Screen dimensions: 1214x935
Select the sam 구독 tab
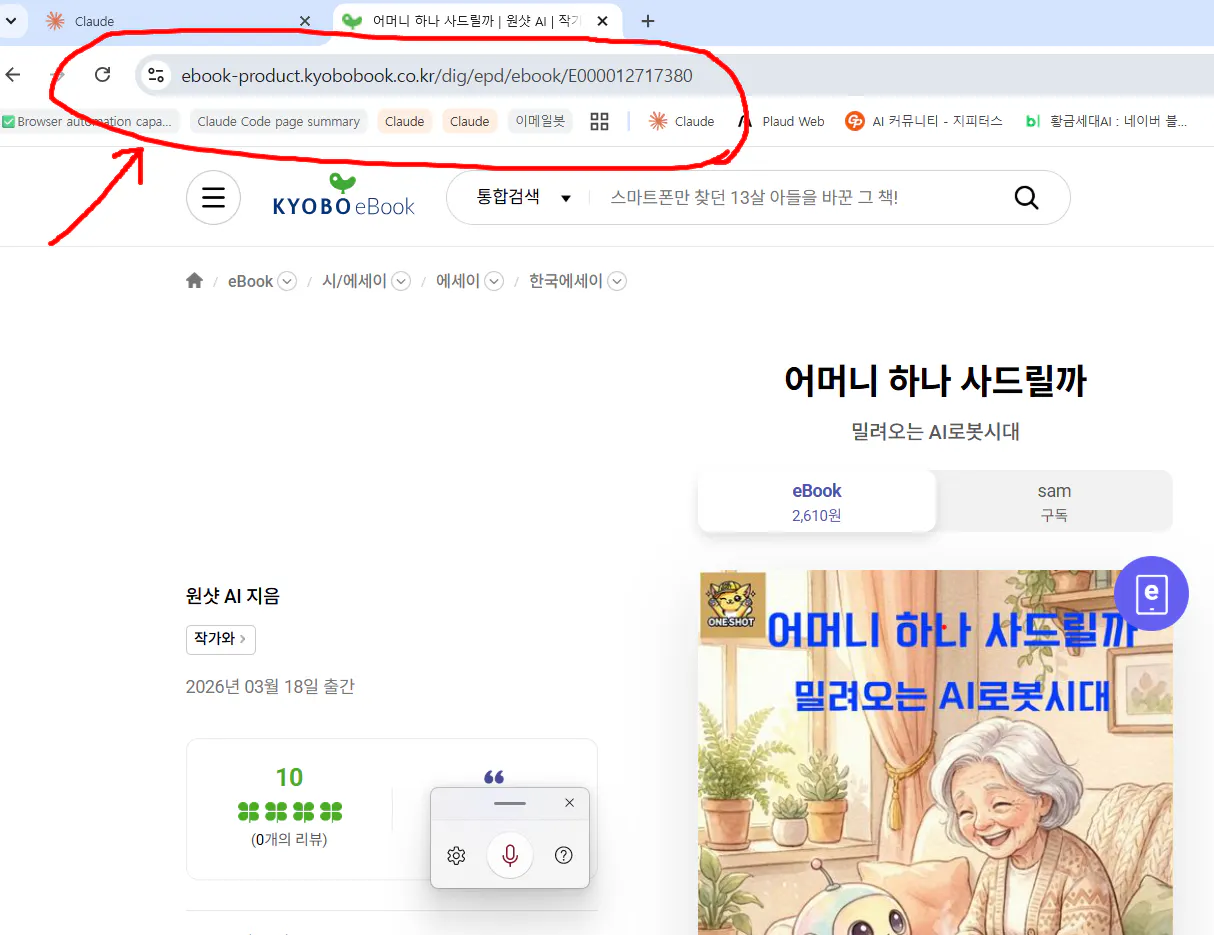pos(1054,502)
